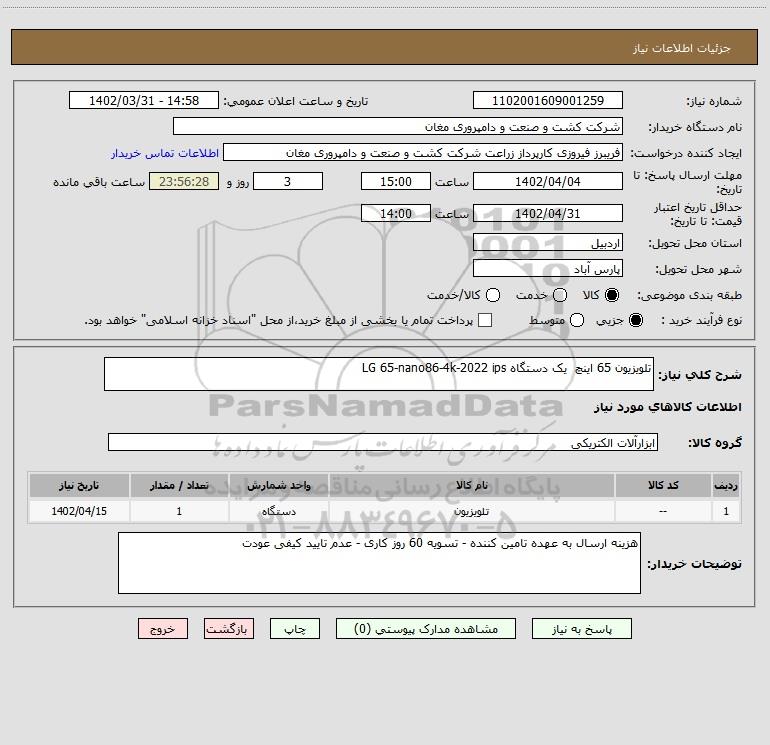Click the ردیف column header

pos(726,485)
